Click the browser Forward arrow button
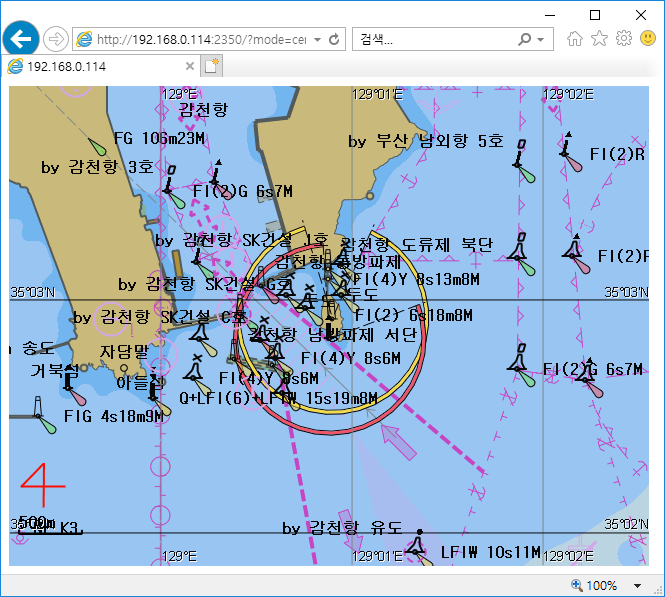 point(56,40)
